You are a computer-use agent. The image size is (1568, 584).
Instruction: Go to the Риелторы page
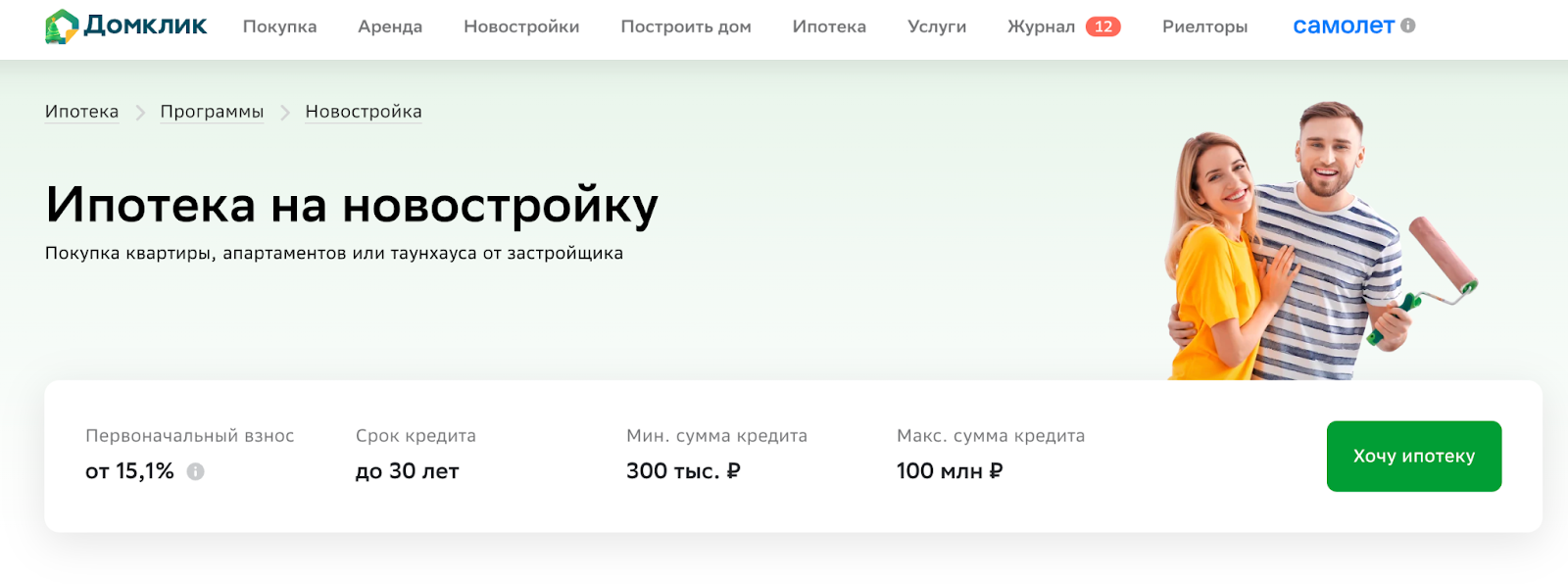[x=1204, y=26]
